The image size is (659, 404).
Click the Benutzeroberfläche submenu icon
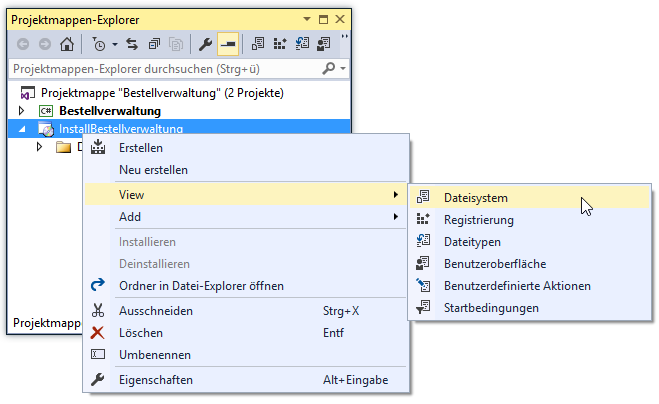(x=423, y=263)
